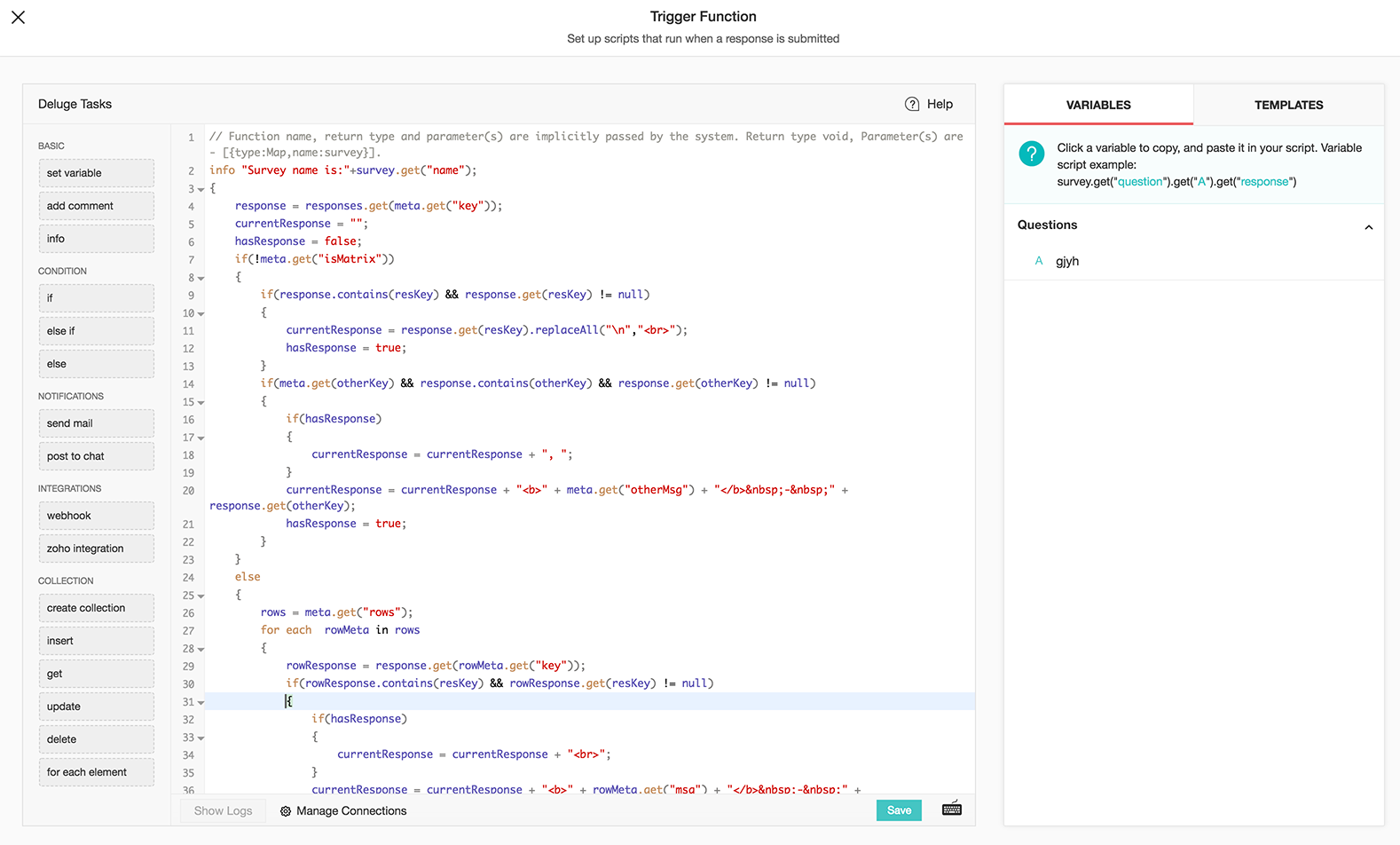1400x845 pixels.
Task: Click the Manage Connections gear icon
Action: pyautogui.click(x=286, y=811)
